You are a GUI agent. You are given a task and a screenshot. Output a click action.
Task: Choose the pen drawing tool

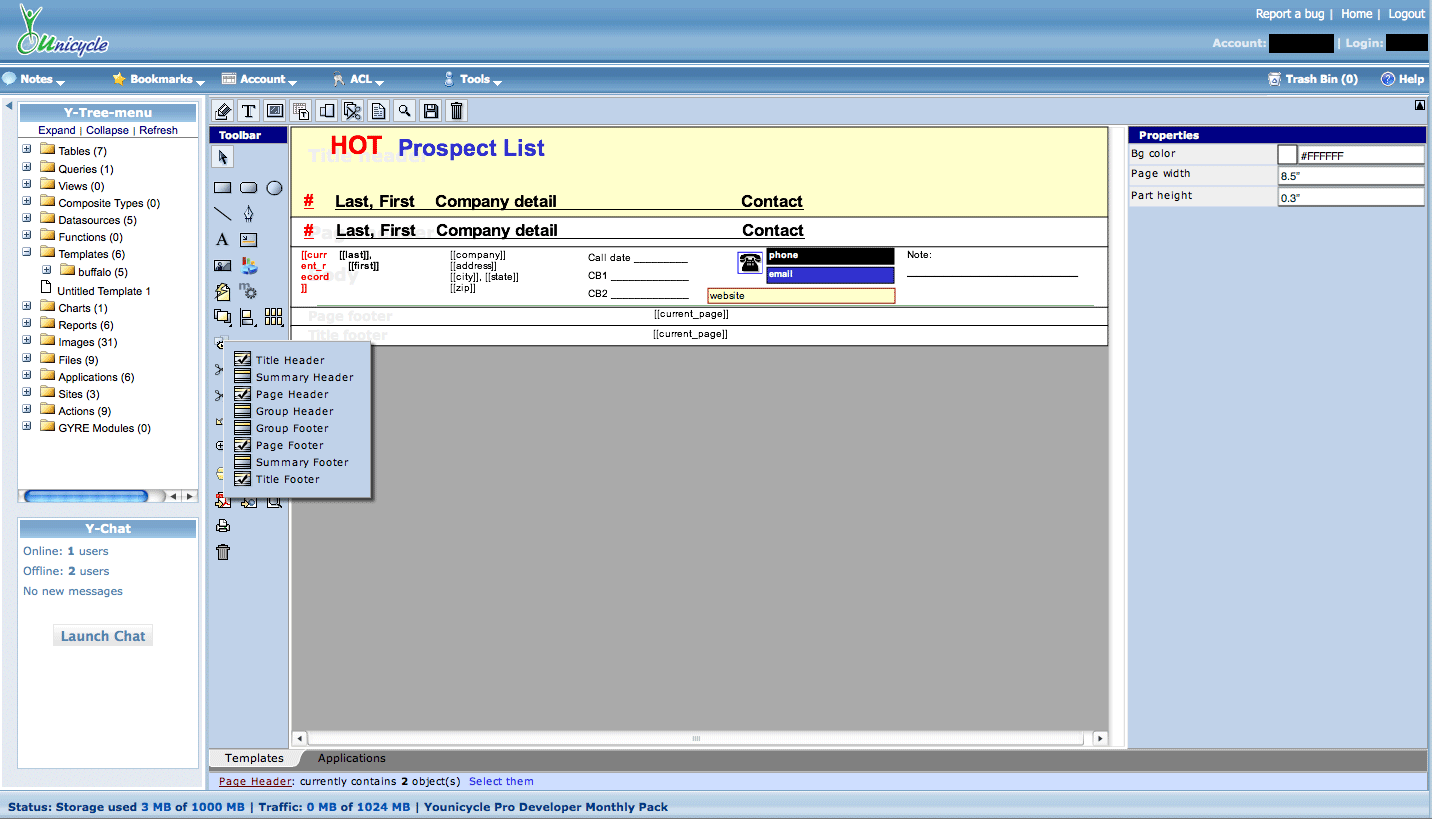[248, 213]
